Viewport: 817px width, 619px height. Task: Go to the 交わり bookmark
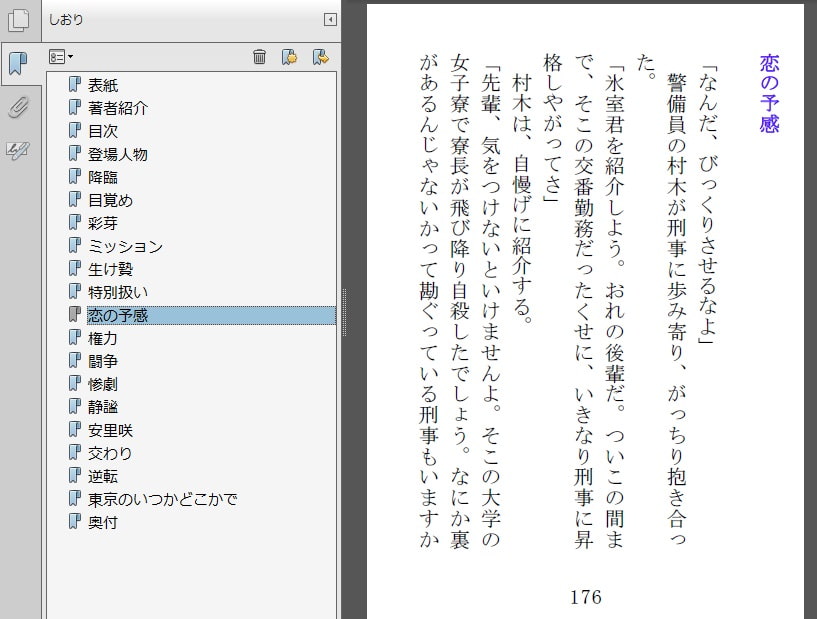pyautogui.click(x=110, y=453)
